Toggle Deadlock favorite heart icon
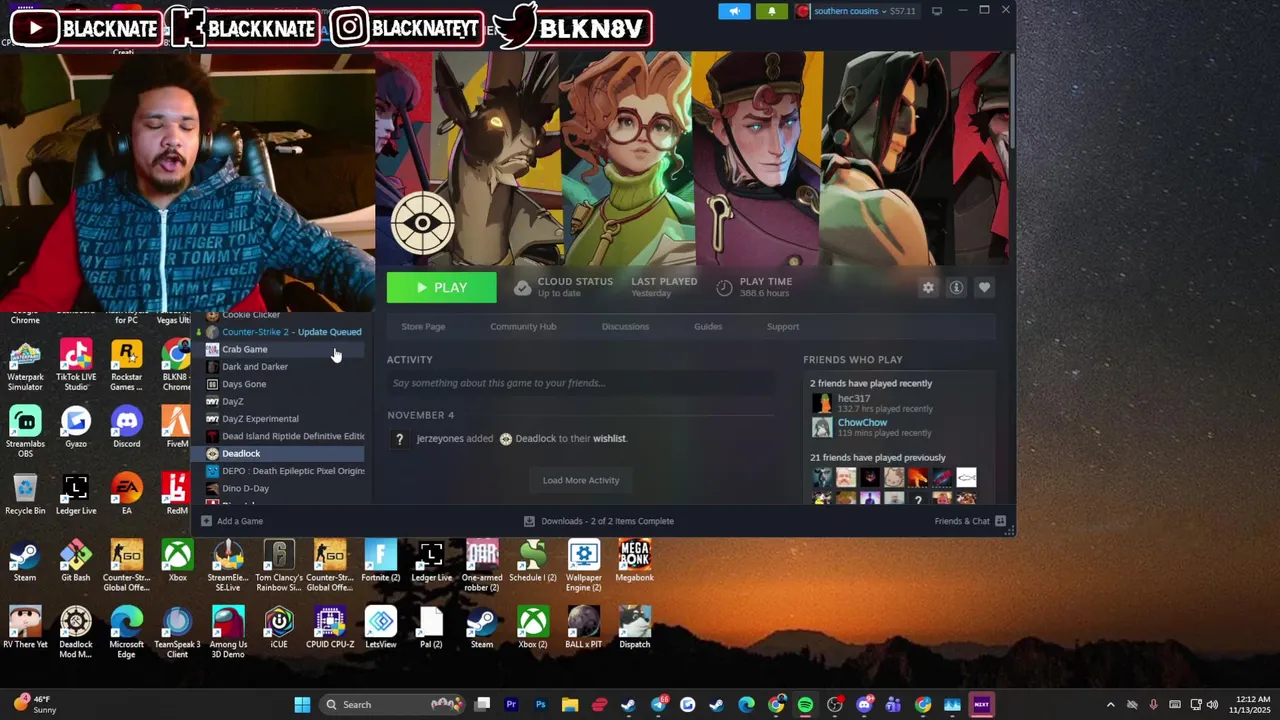 pyautogui.click(x=984, y=288)
